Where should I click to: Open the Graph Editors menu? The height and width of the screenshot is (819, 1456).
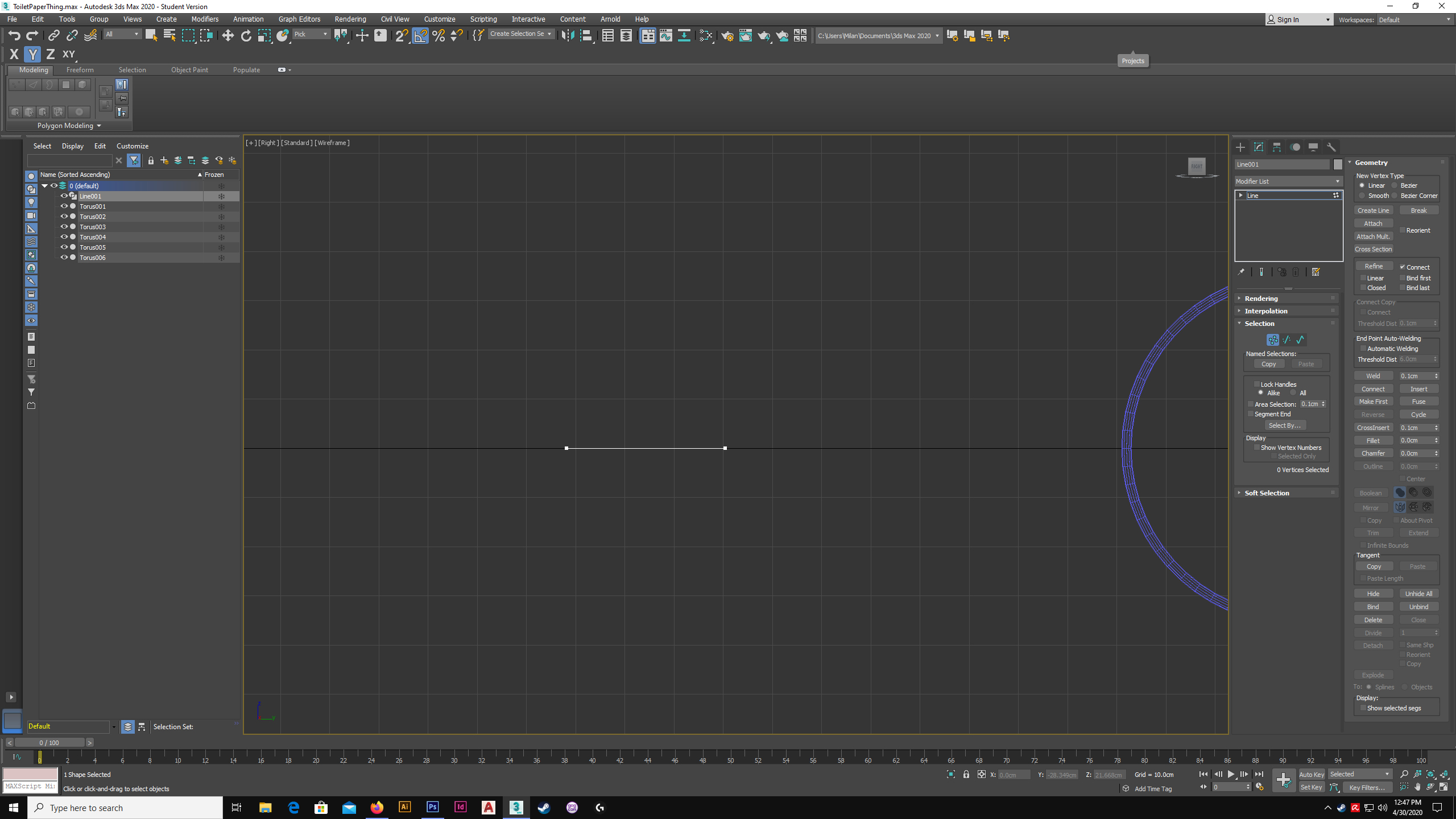coord(299,19)
